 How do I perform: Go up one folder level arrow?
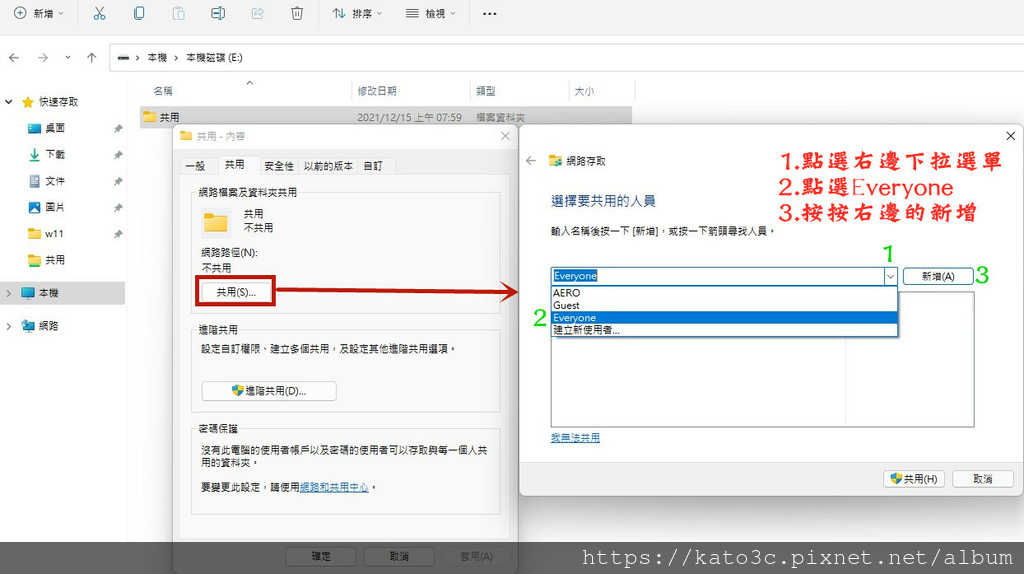pos(91,57)
